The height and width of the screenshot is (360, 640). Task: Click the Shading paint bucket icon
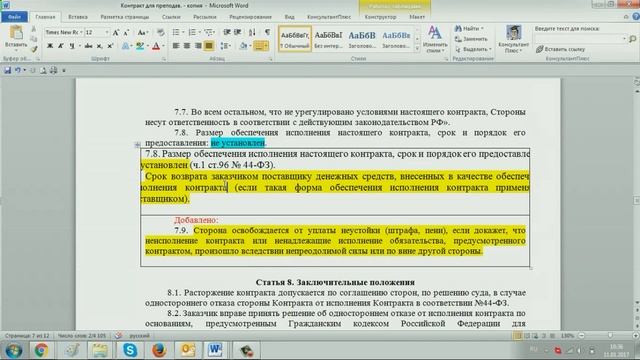coord(243,46)
